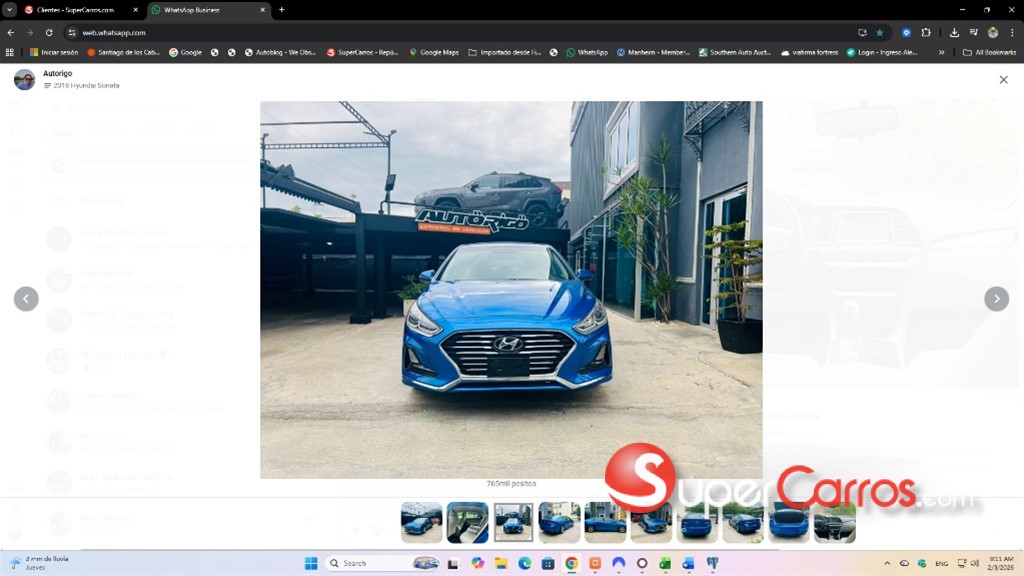Close the WhatsApp image viewer
This screenshot has height=576, width=1024.
pyautogui.click(x=1003, y=80)
